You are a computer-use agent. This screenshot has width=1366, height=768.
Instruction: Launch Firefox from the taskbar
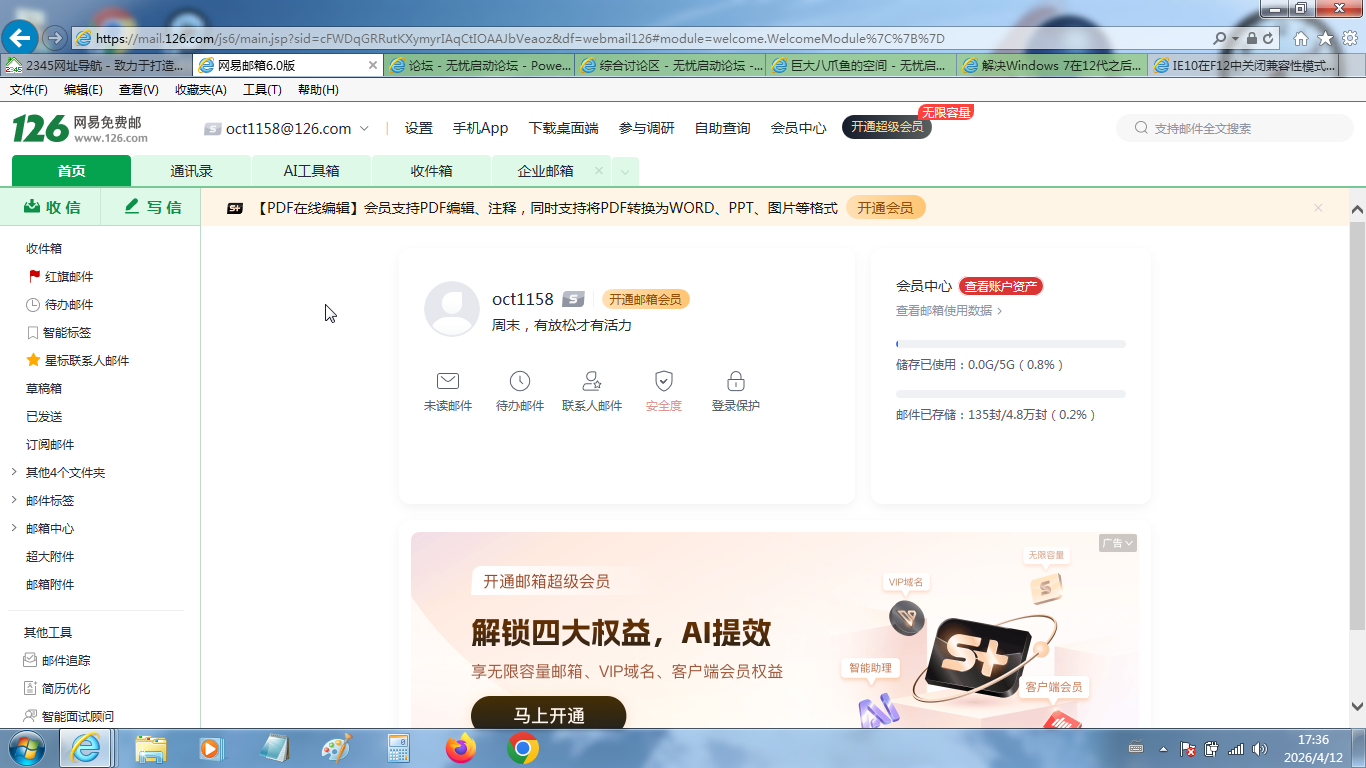coord(461,748)
